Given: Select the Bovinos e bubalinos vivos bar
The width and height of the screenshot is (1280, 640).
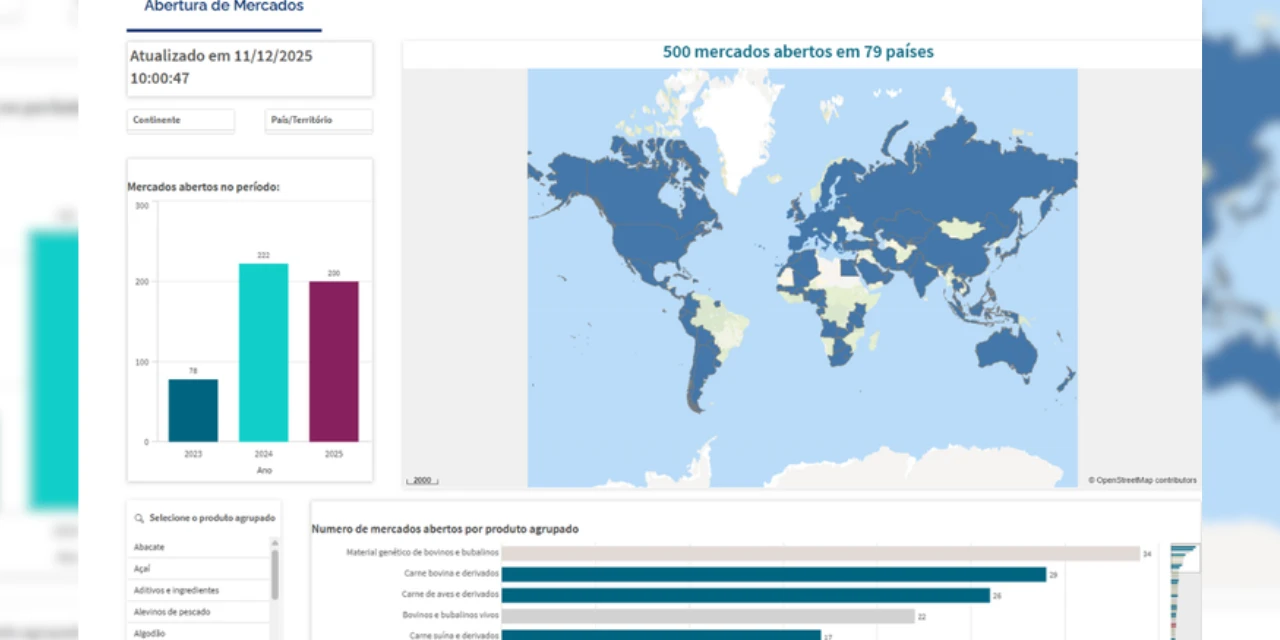Looking at the screenshot, I should [708, 616].
